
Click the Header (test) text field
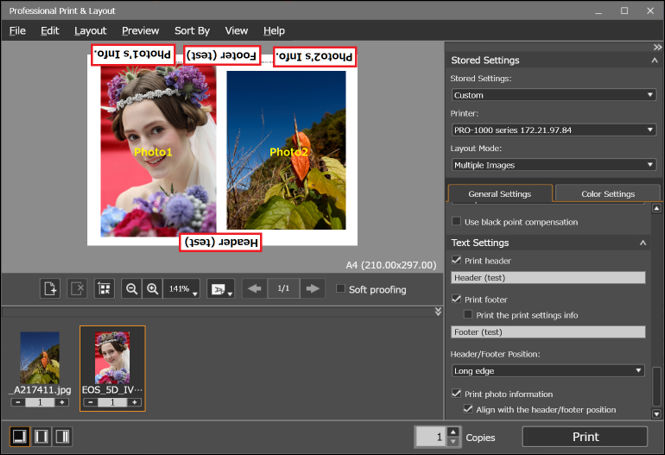click(x=548, y=278)
